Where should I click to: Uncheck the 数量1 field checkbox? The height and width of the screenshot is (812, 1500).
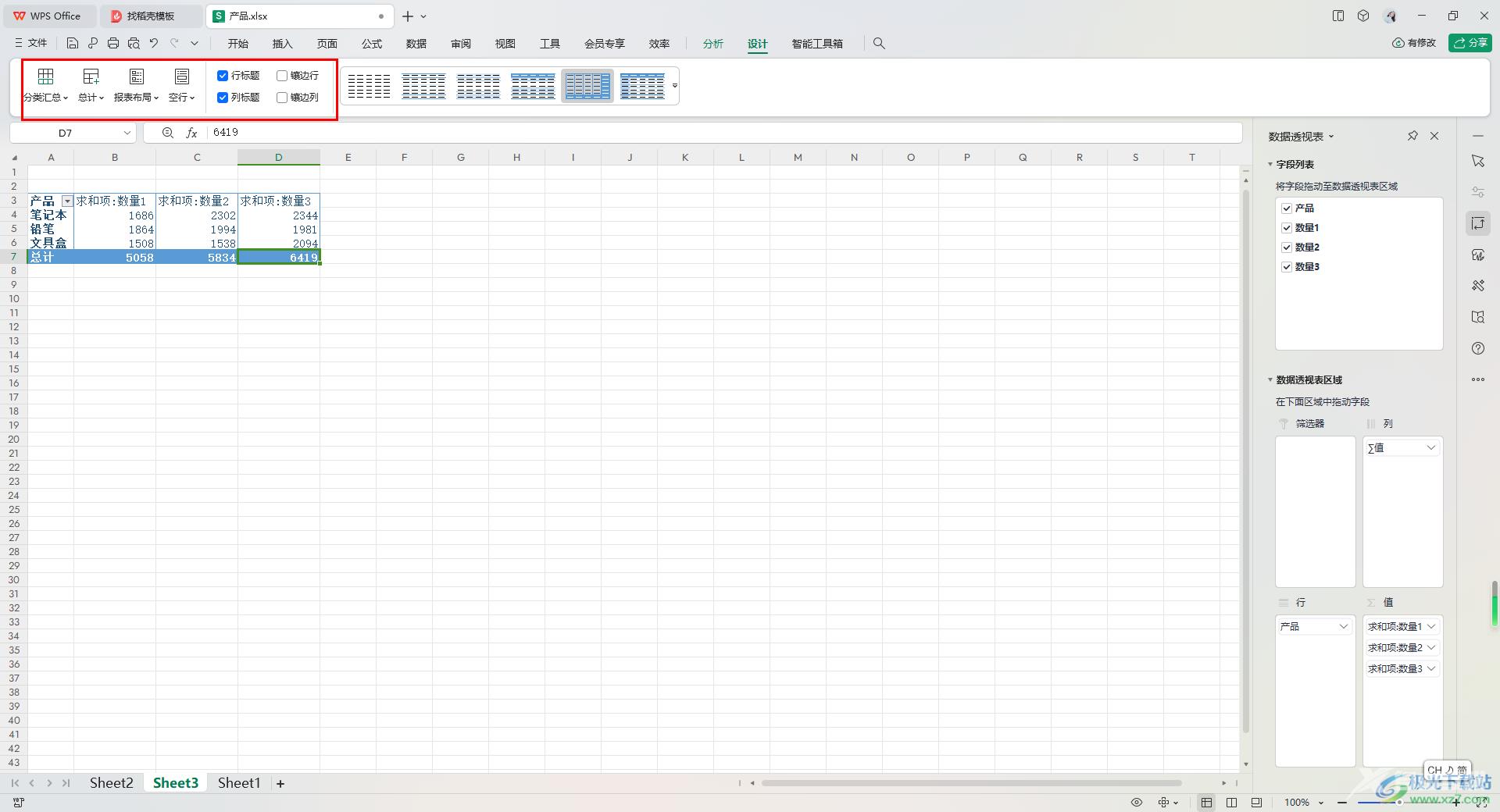[x=1287, y=228]
